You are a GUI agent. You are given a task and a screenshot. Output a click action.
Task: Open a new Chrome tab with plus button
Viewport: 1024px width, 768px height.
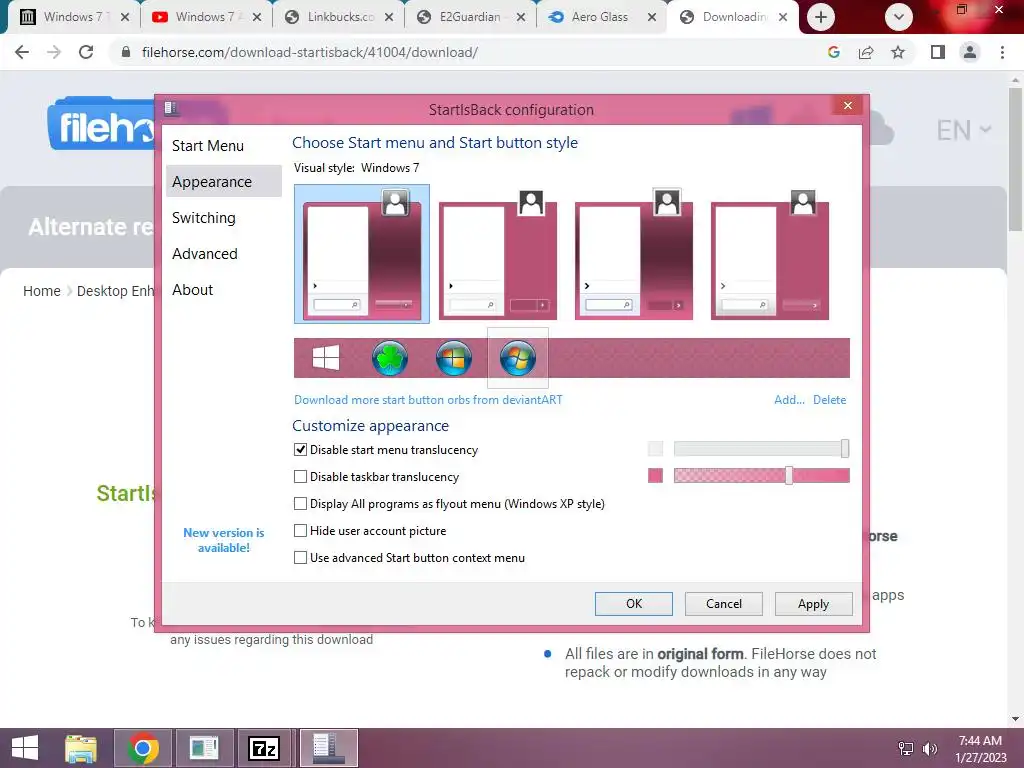pyautogui.click(x=821, y=17)
